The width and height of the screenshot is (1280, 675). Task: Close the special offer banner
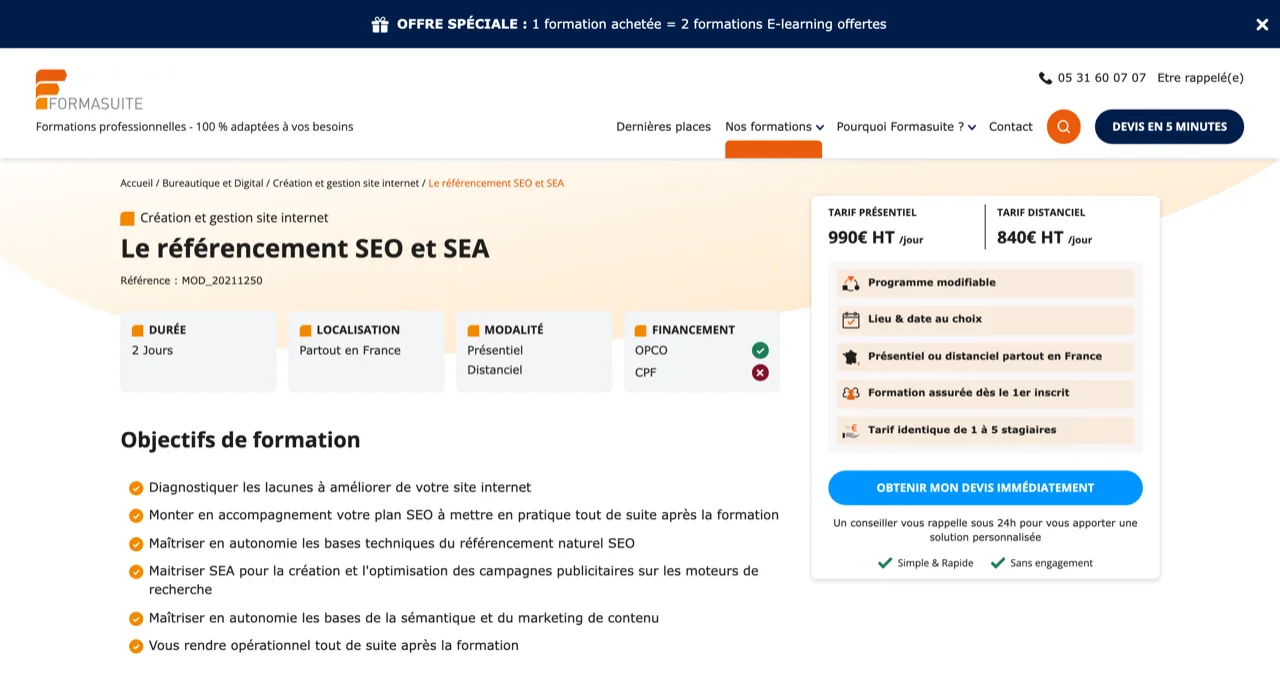[x=1262, y=24]
